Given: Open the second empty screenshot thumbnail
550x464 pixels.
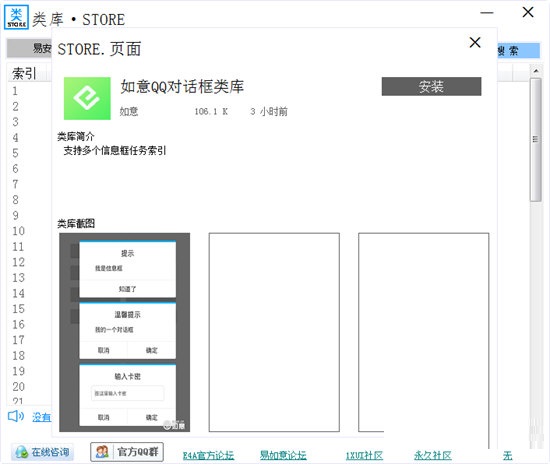Looking at the screenshot, I should (x=274, y=332).
